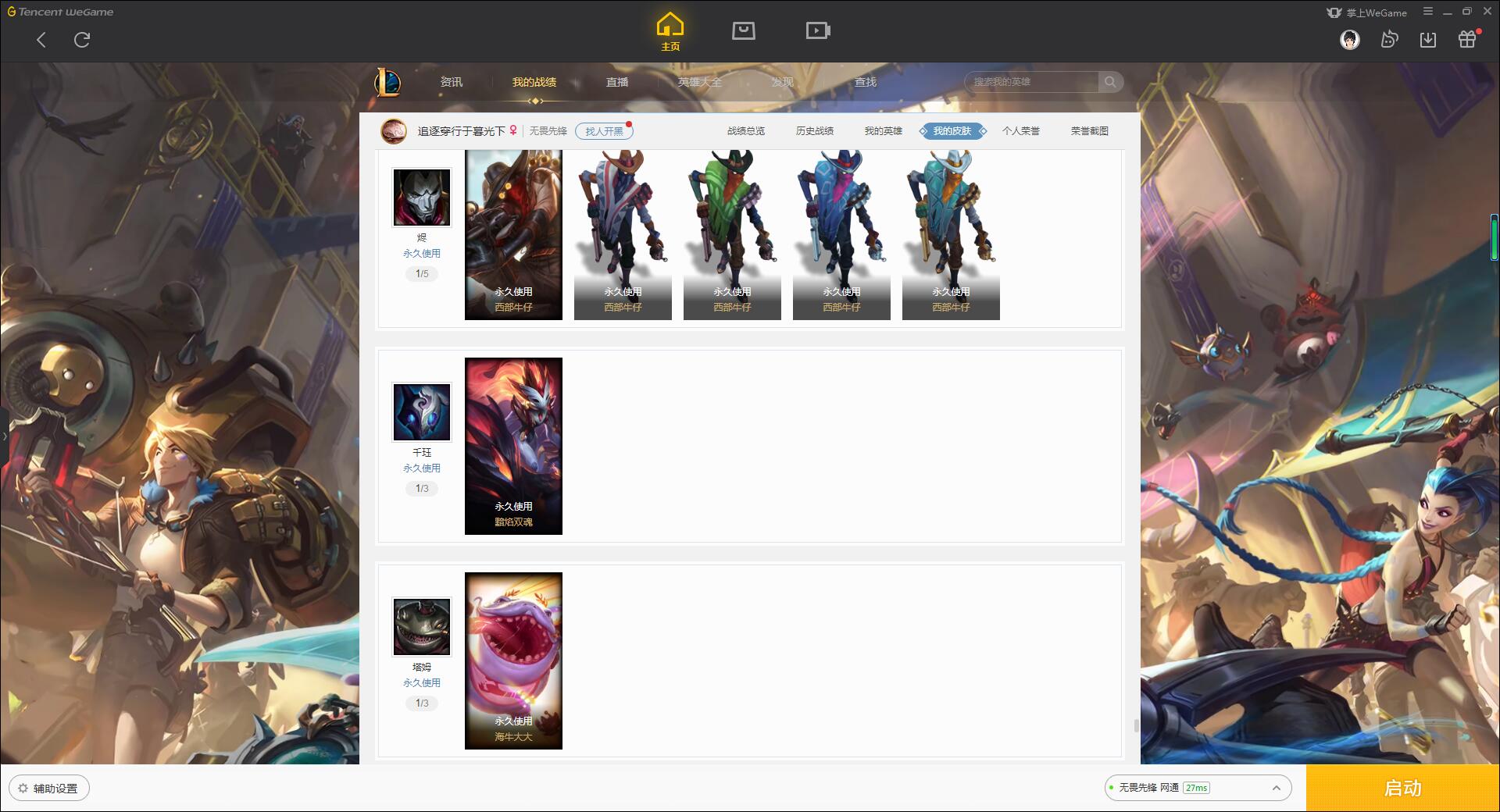
Task: Select the teal-poncho 西部牛仔 chroma
Action: pos(951,235)
